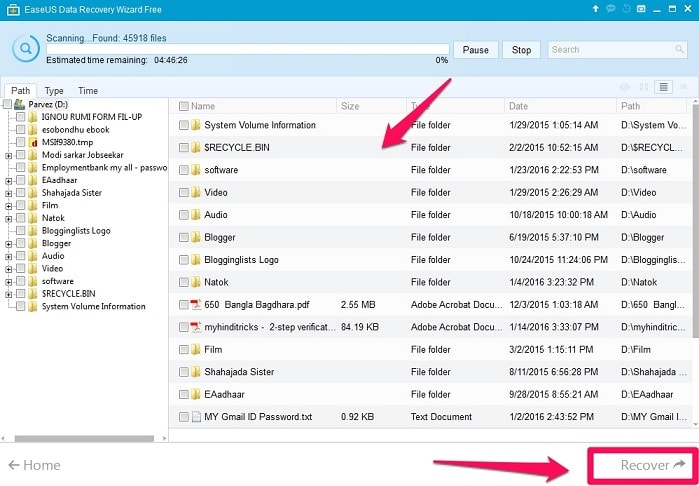Click PDF icon of 650 Bangla Bagdhara.pdf
The width and height of the screenshot is (699, 486).
(x=196, y=305)
